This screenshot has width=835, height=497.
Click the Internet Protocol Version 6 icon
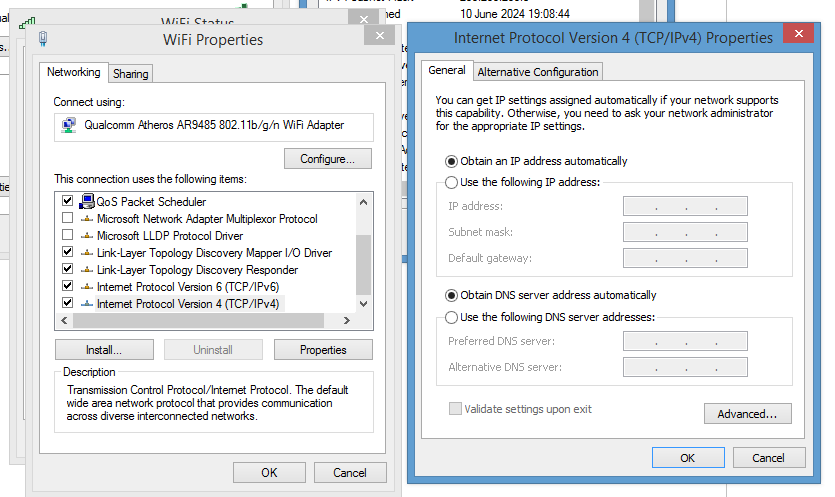tap(87, 287)
